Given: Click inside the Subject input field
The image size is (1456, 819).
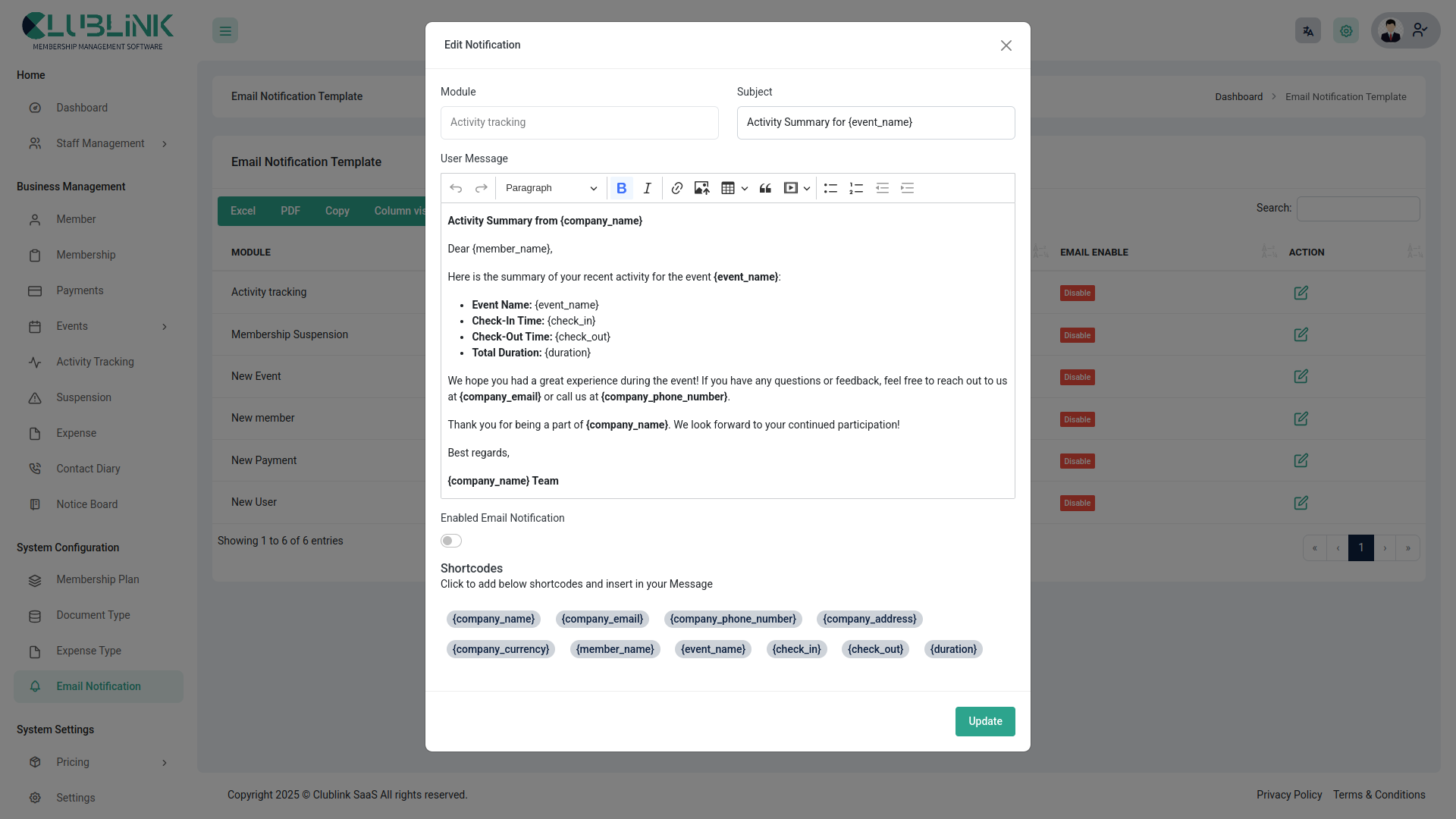Looking at the screenshot, I should click(x=875, y=122).
